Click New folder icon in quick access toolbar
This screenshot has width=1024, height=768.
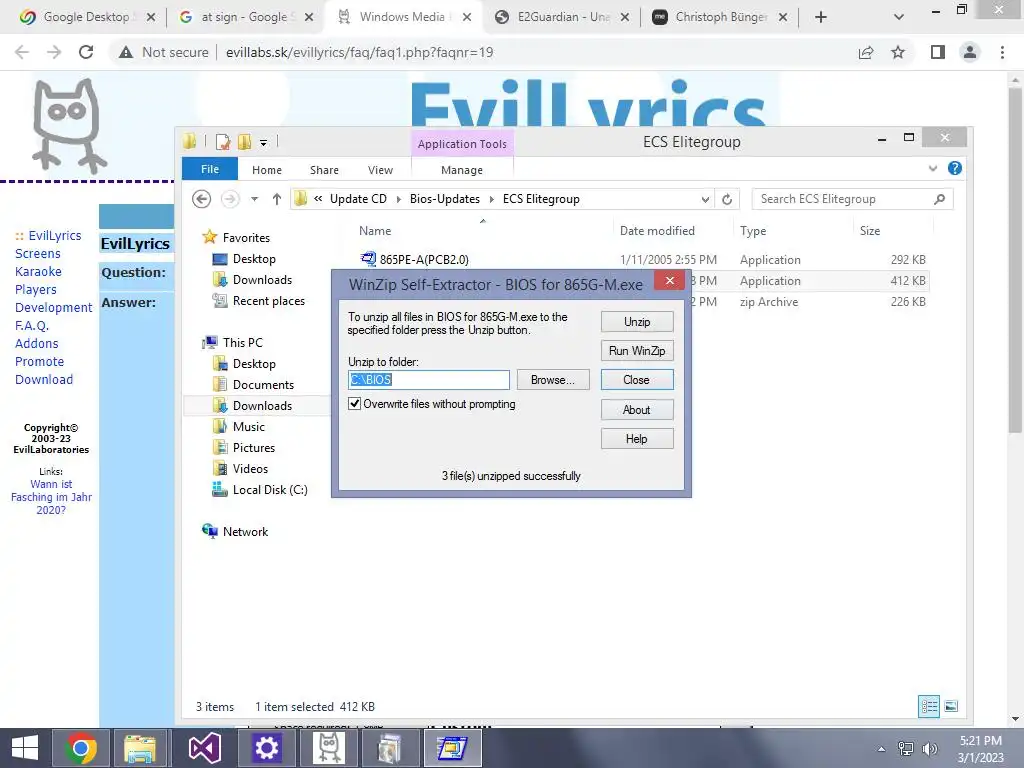click(244, 142)
